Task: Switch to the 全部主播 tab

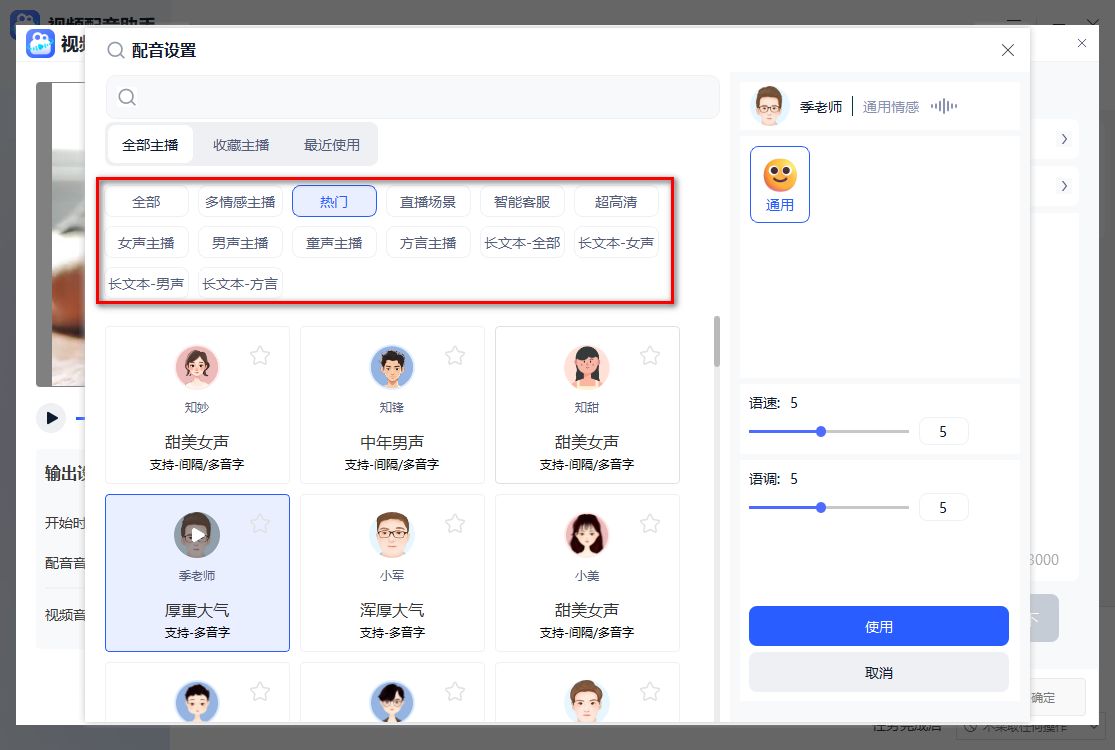Action: 150,145
